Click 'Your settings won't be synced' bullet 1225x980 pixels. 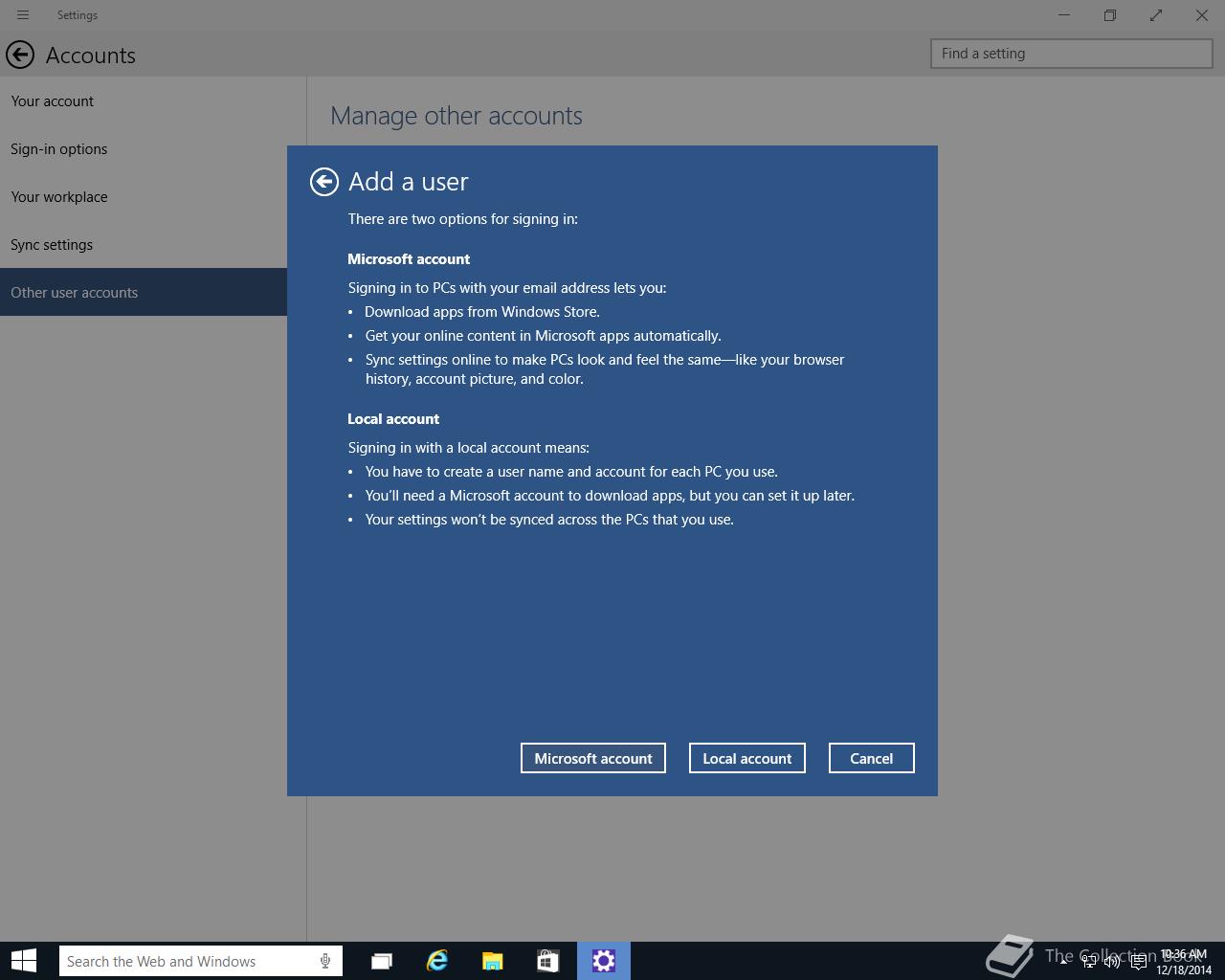click(x=549, y=520)
